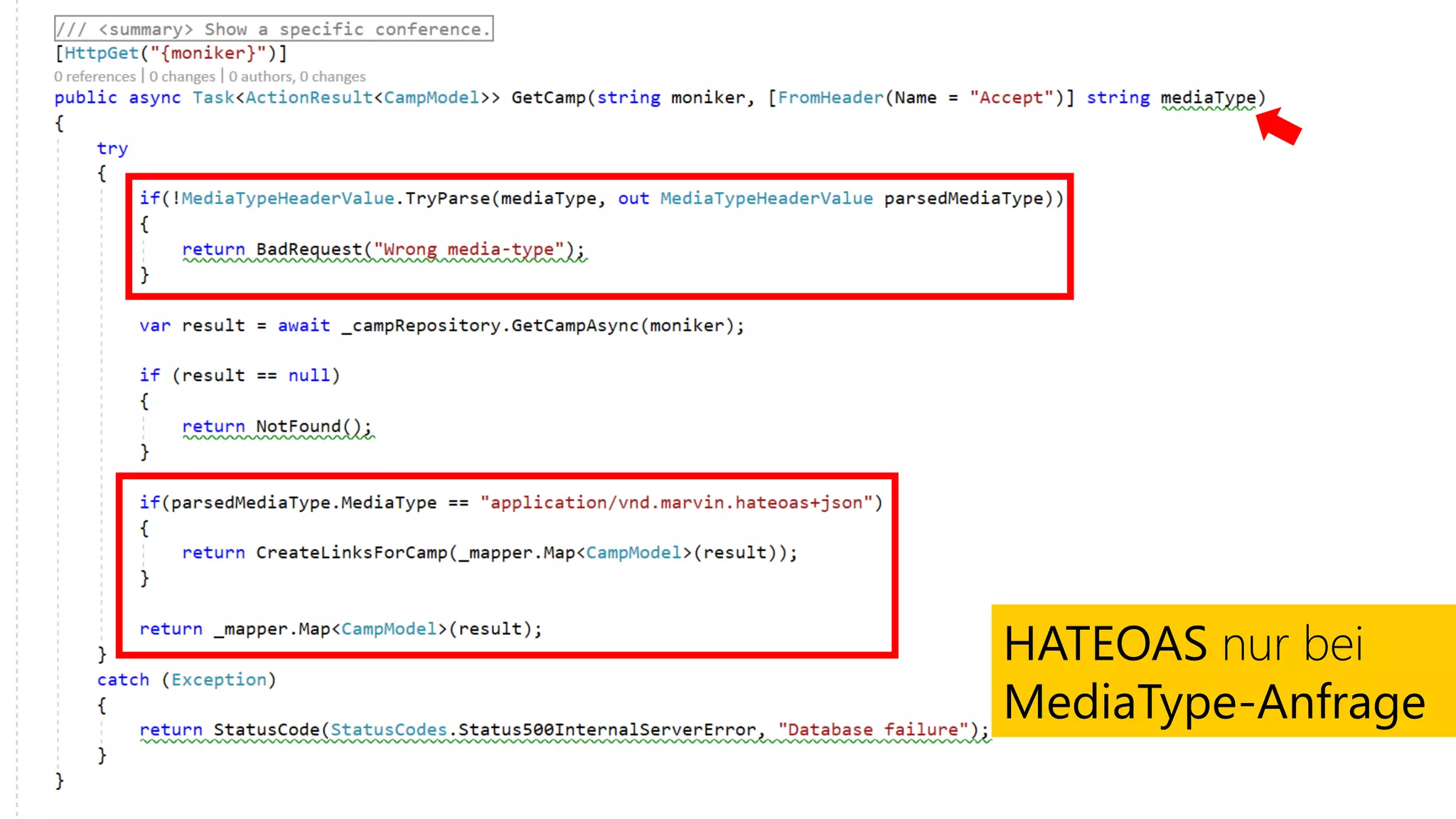Click the 'result == null' condition

256,375
